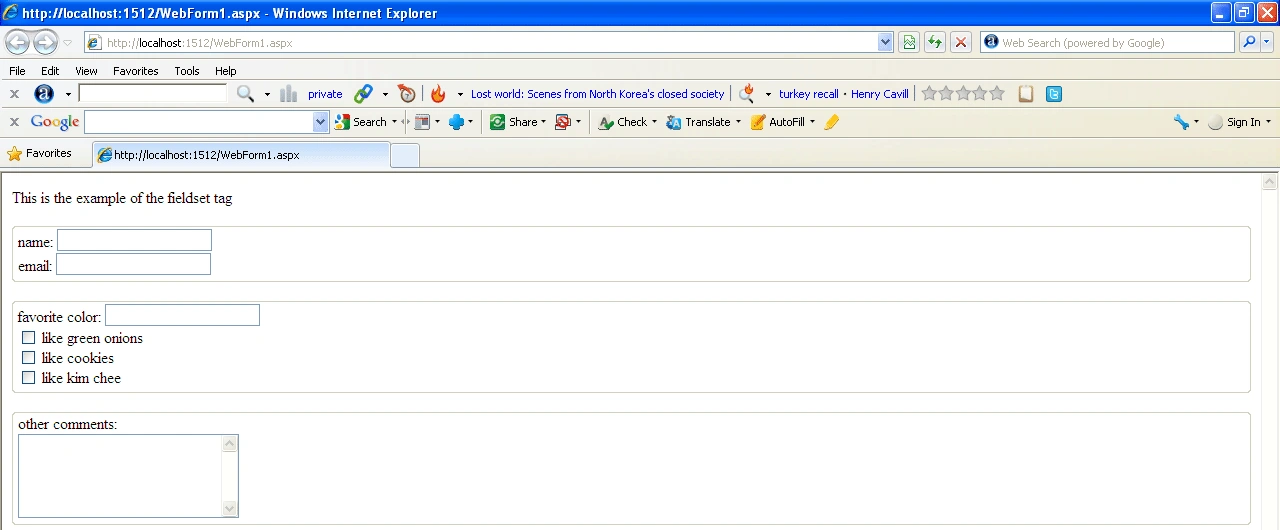Open the turkey recall link

pos(809,94)
